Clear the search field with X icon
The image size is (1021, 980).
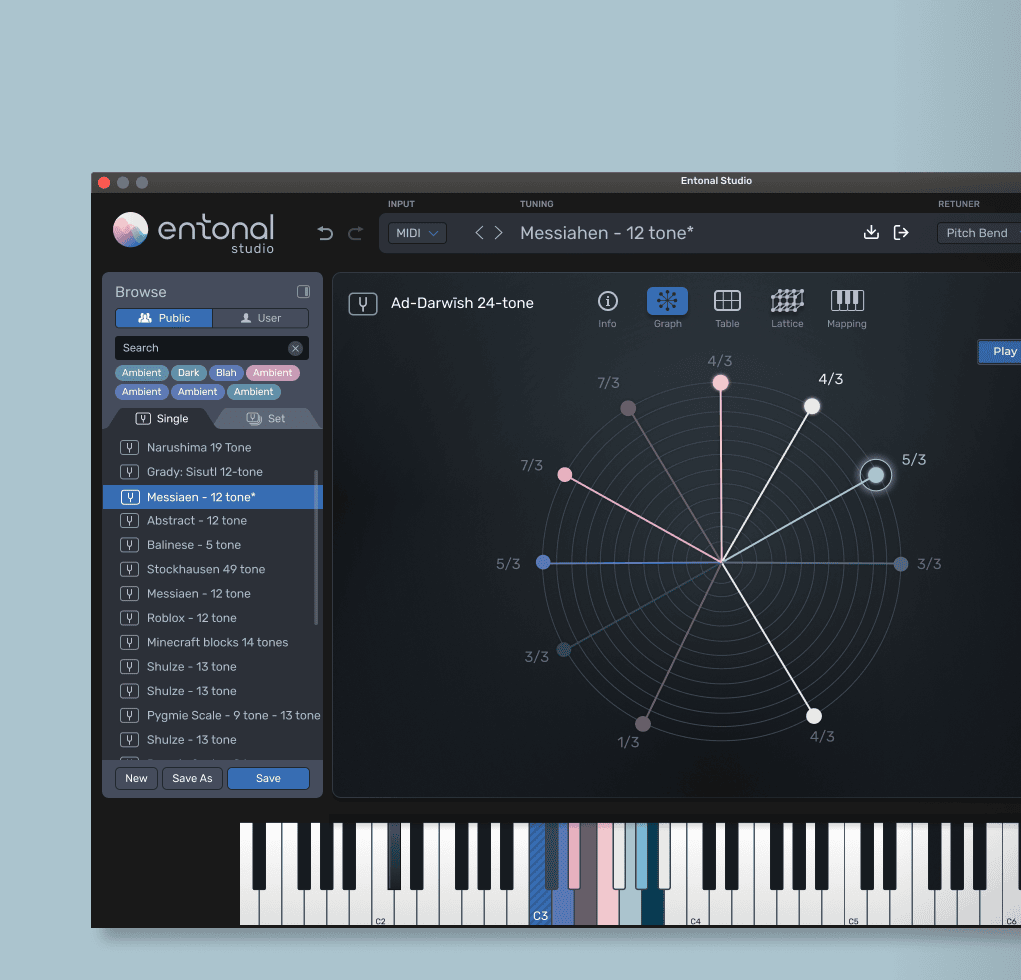pos(296,348)
